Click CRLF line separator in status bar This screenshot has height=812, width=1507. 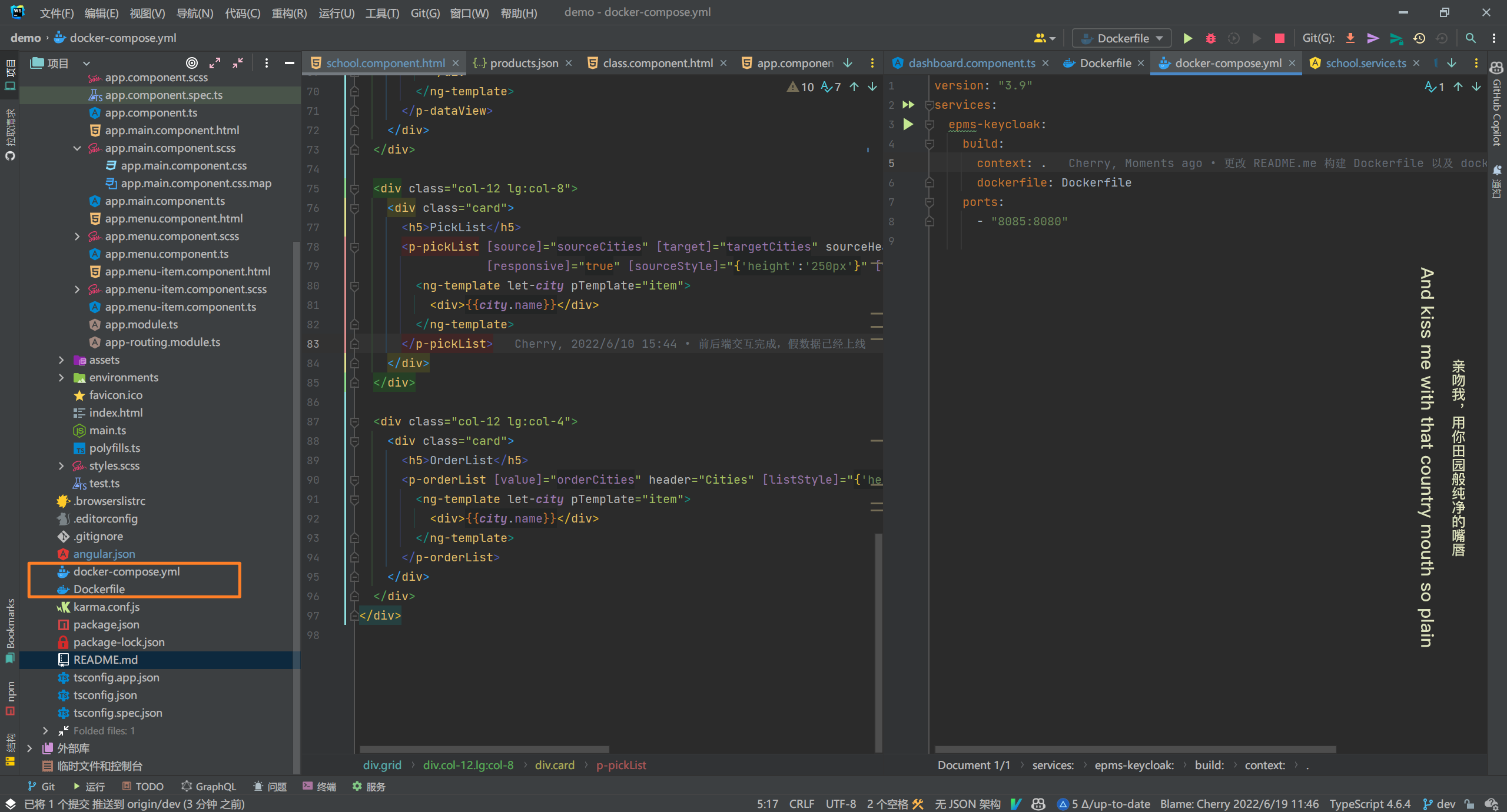pyautogui.click(x=802, y=804)
